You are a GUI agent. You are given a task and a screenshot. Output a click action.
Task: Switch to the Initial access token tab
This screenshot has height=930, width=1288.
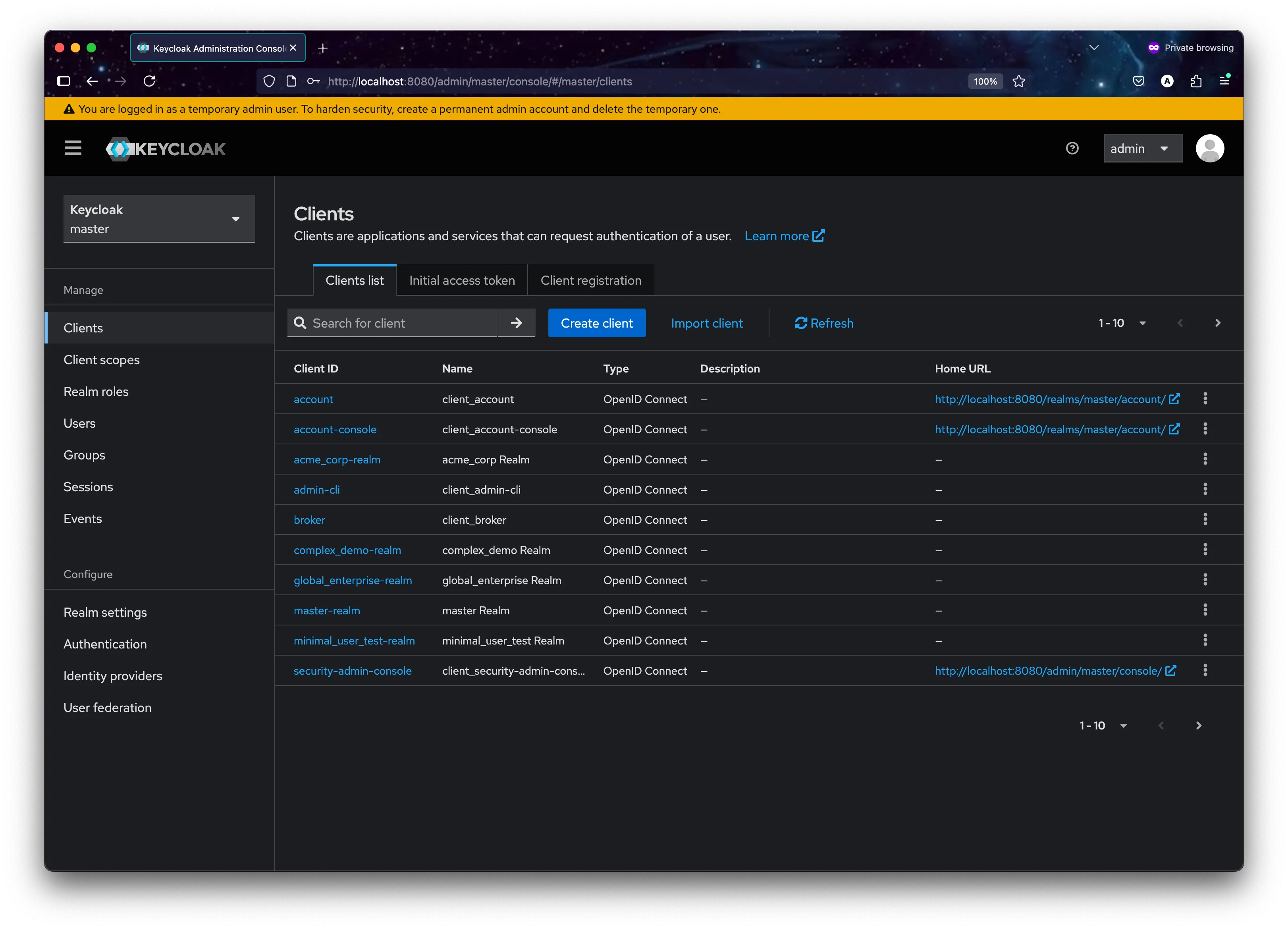pos(461,280)
